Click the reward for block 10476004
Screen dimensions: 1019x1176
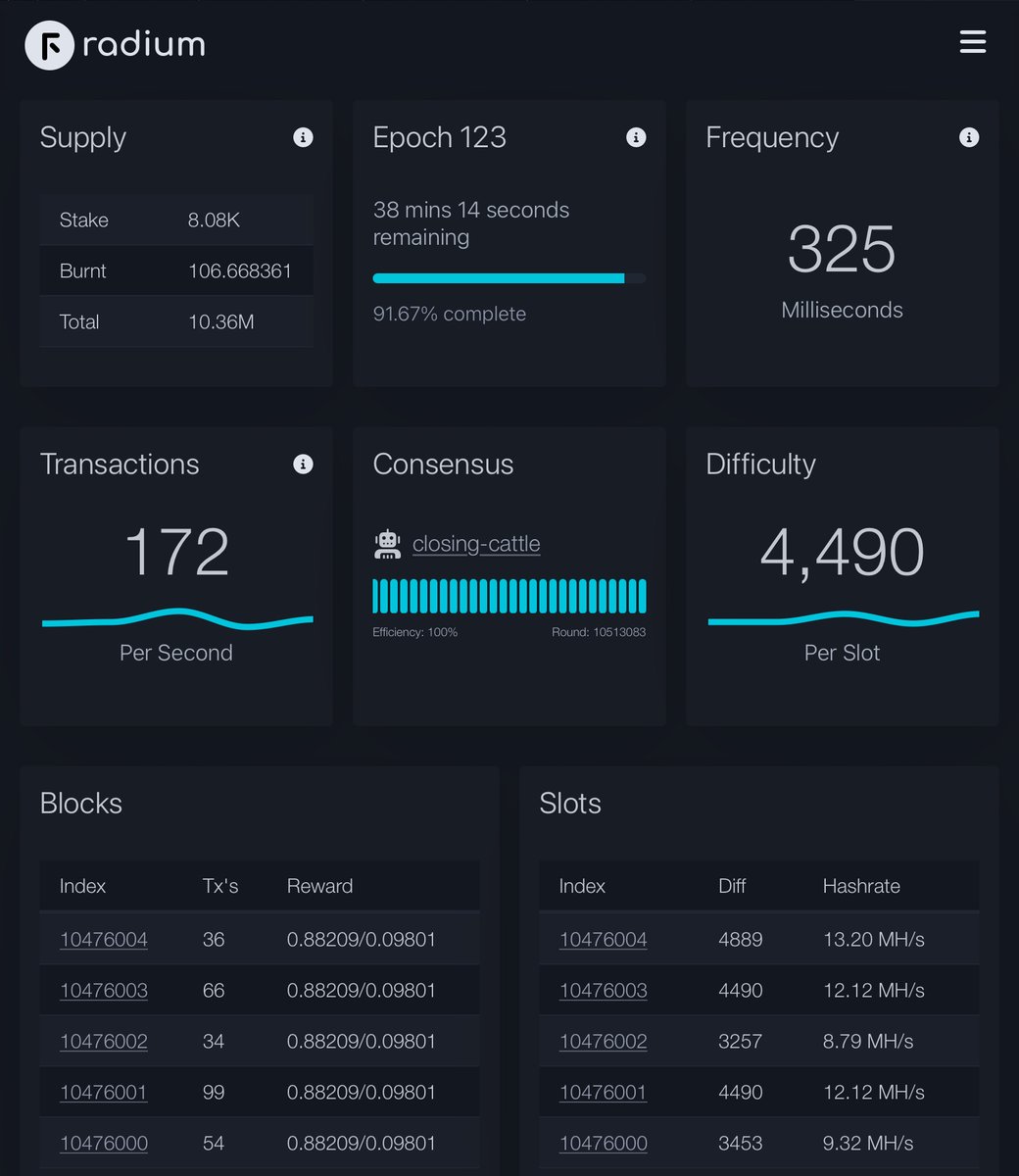click(x=362, y=940)
